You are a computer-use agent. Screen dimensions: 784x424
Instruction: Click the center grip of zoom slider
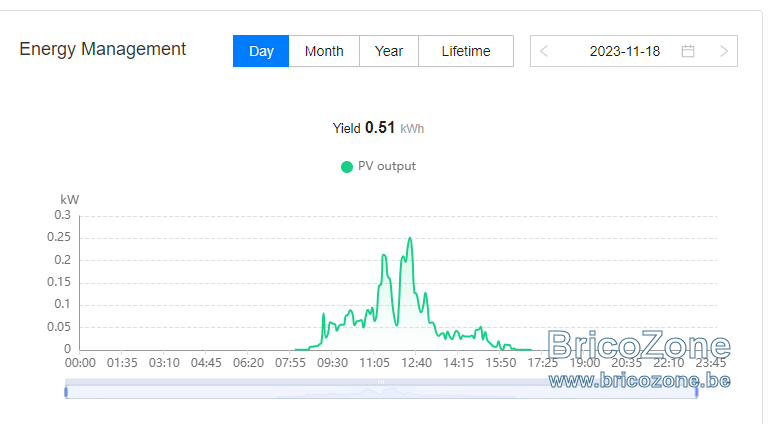(381, 382)
